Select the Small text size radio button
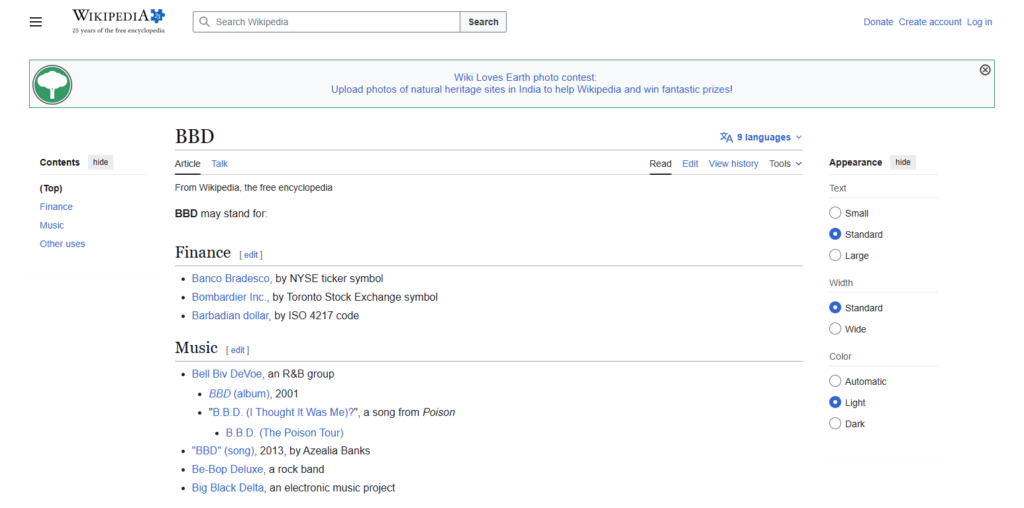Screen dimensions: 1024x508 pos(835,213)
